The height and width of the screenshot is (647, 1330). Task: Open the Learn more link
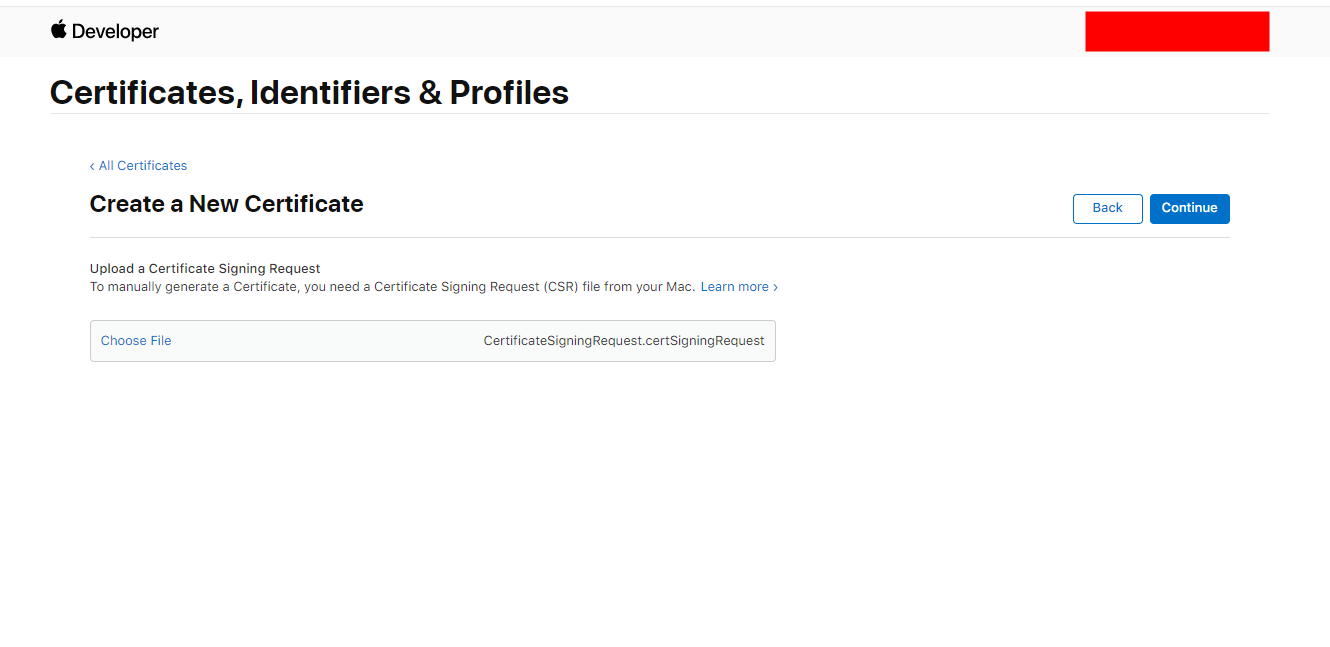(x=734, y=287)
